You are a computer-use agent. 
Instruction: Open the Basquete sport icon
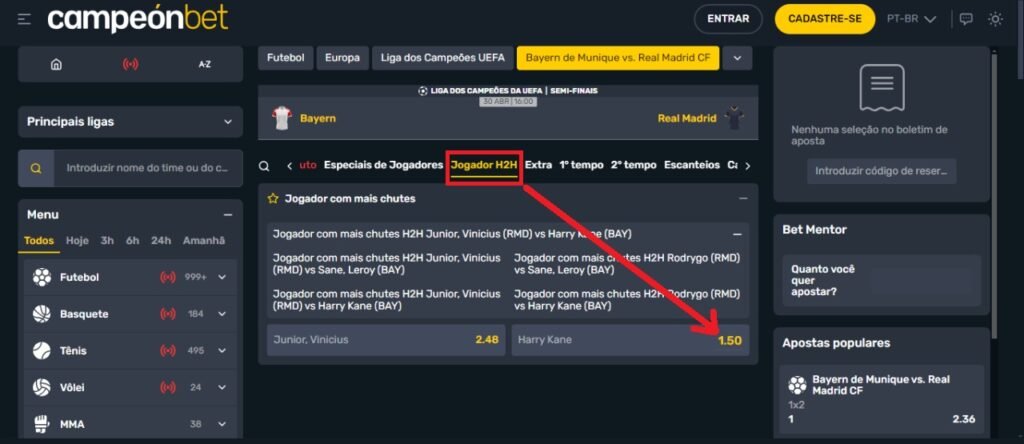[x=42, y=314]
